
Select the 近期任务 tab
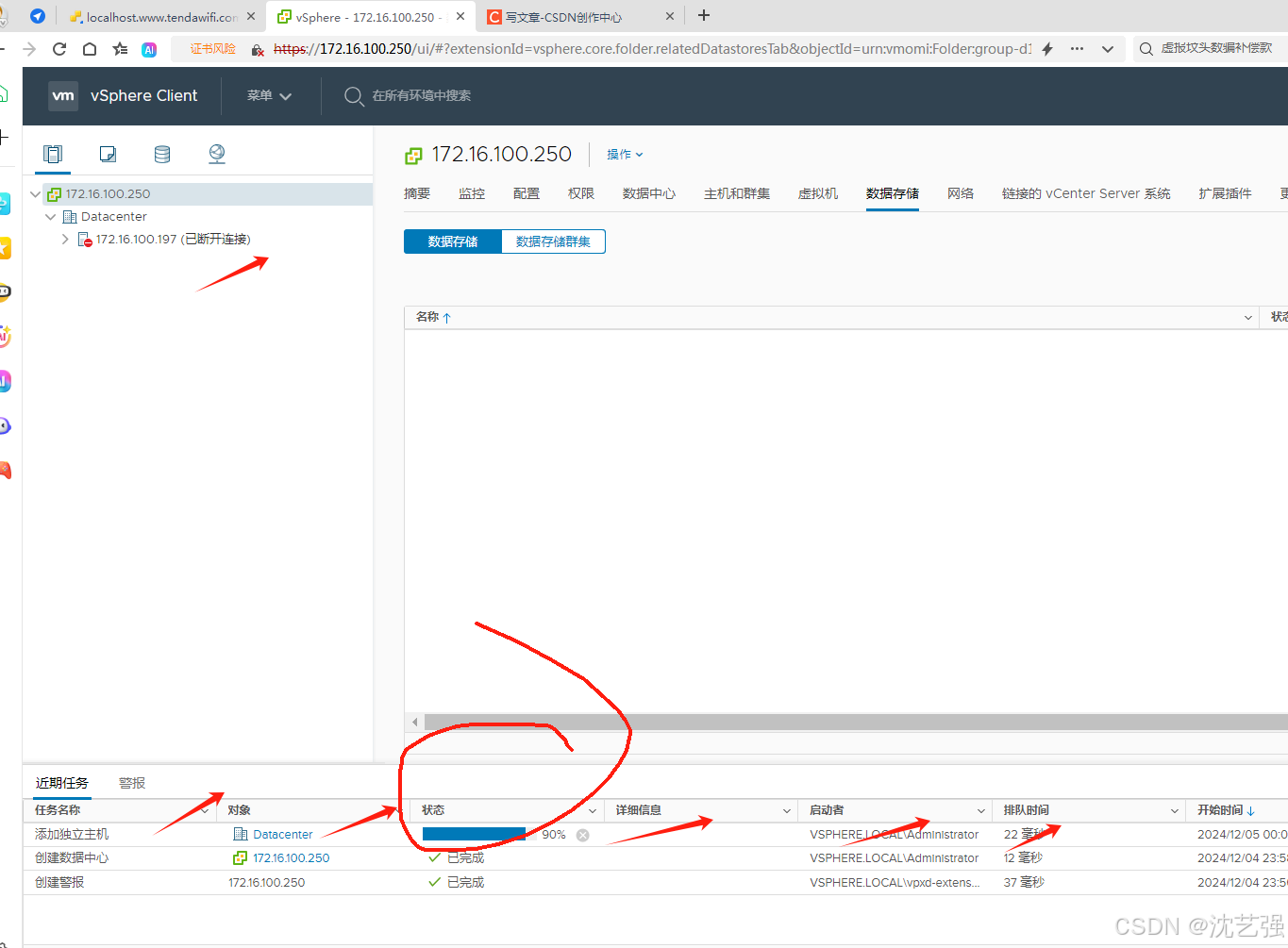pyautogui.click(x=62, y=783)
